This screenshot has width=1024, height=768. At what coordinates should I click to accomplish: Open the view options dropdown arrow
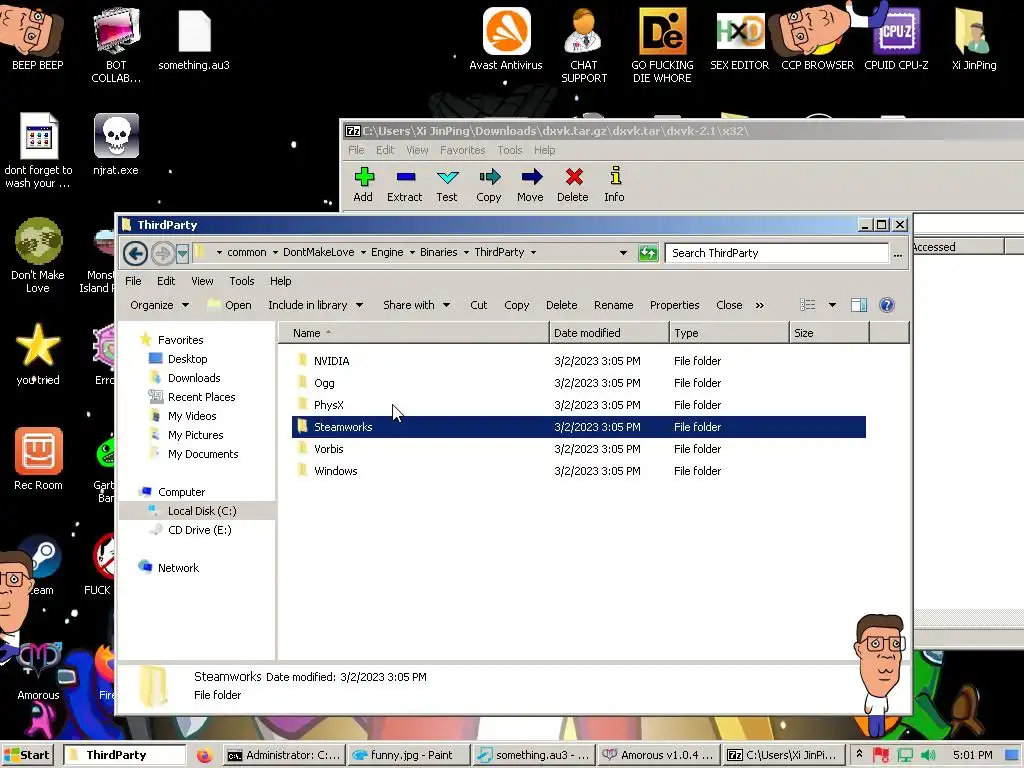click(x=832, y=305)
